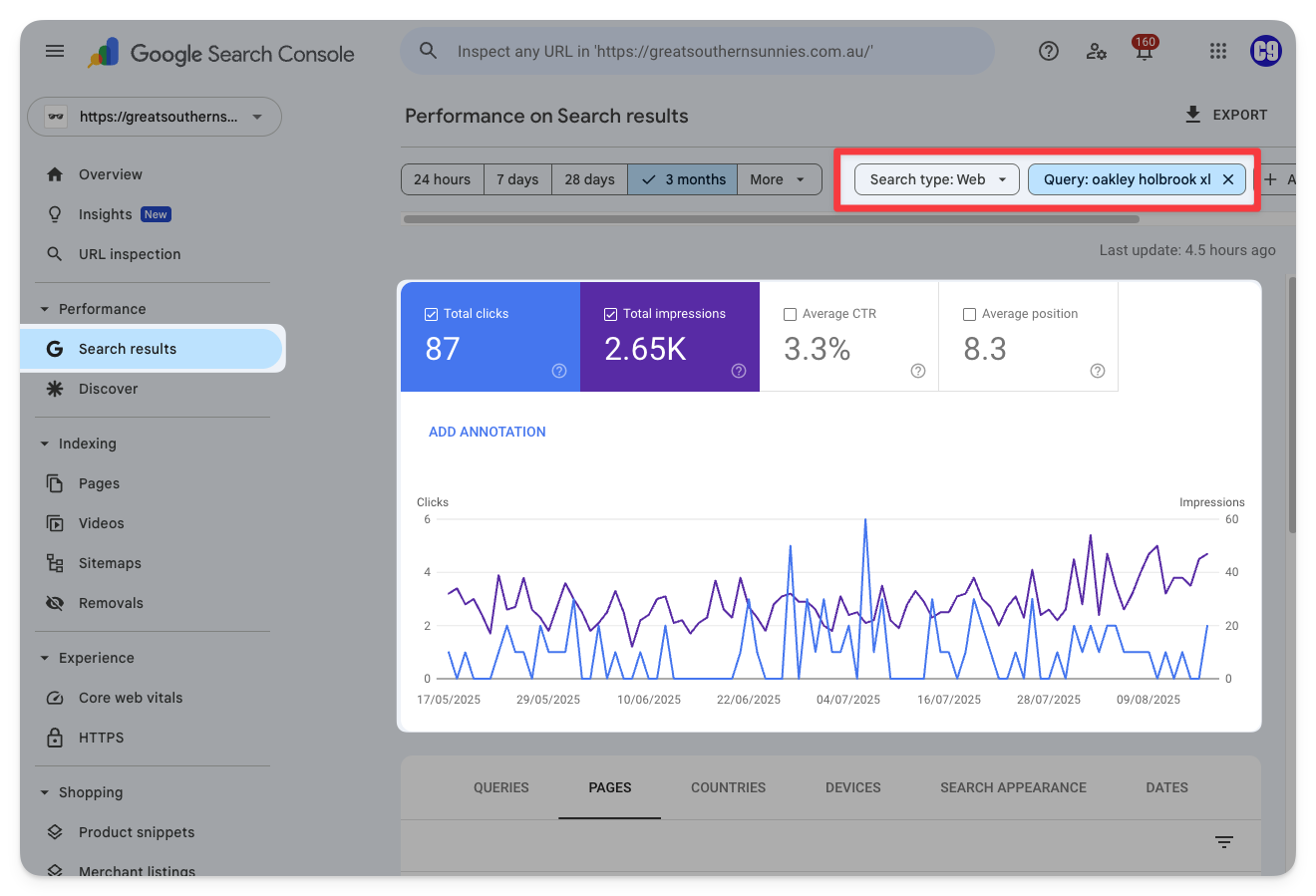Open the Search type: Web dropdown
Viewport: 1316px width, 896px height.
936,179
